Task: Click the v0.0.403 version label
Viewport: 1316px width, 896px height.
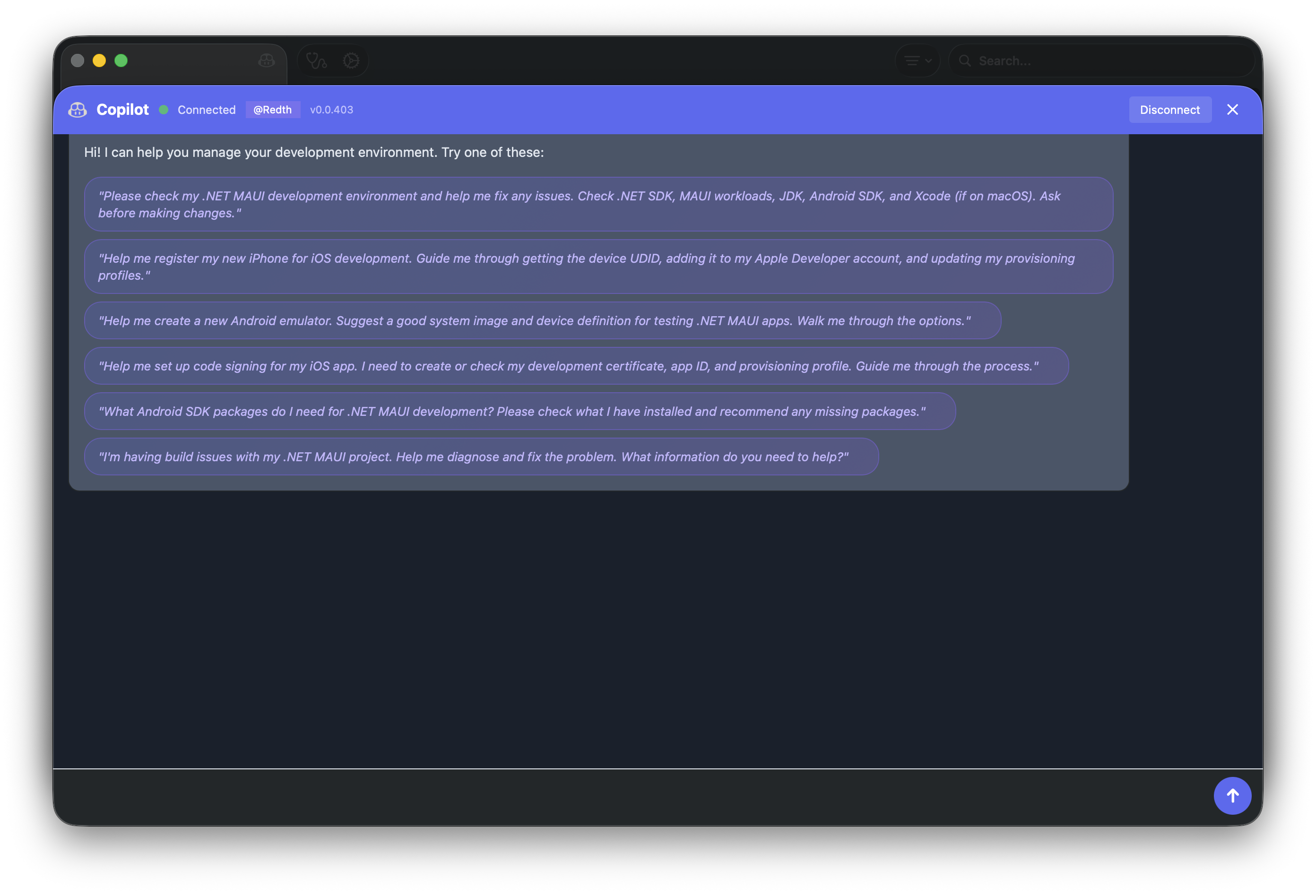Action: pos(331,110)
